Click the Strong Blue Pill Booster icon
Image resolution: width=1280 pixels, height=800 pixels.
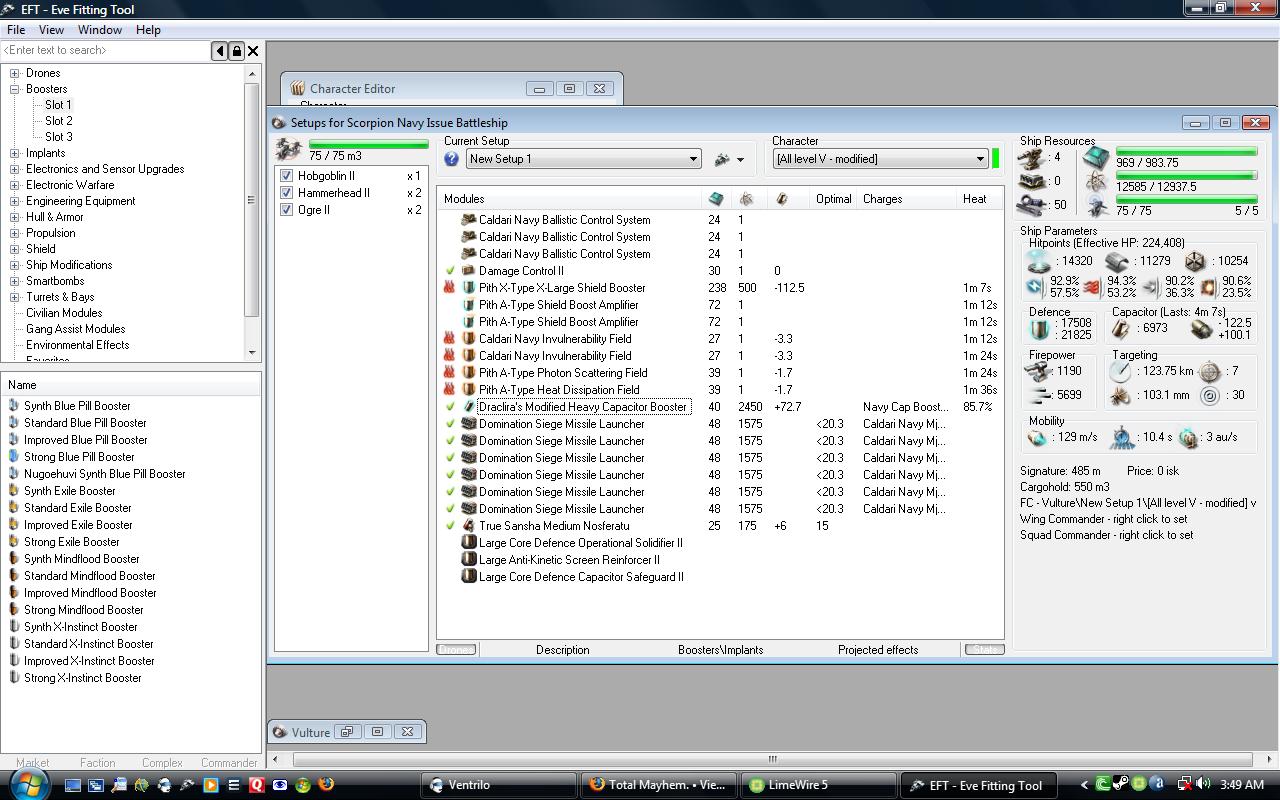coord(14,457)
